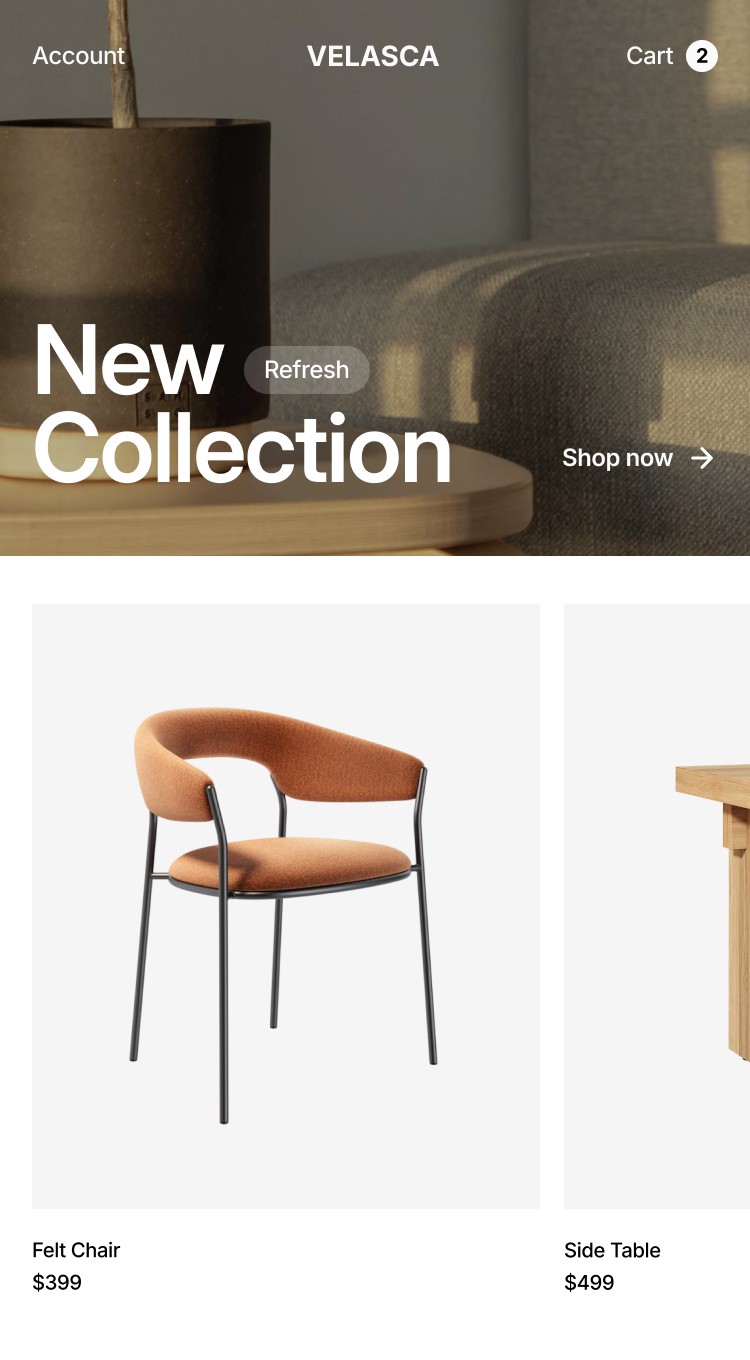Click the Felt Chair product name

[x=76, y=1250]
